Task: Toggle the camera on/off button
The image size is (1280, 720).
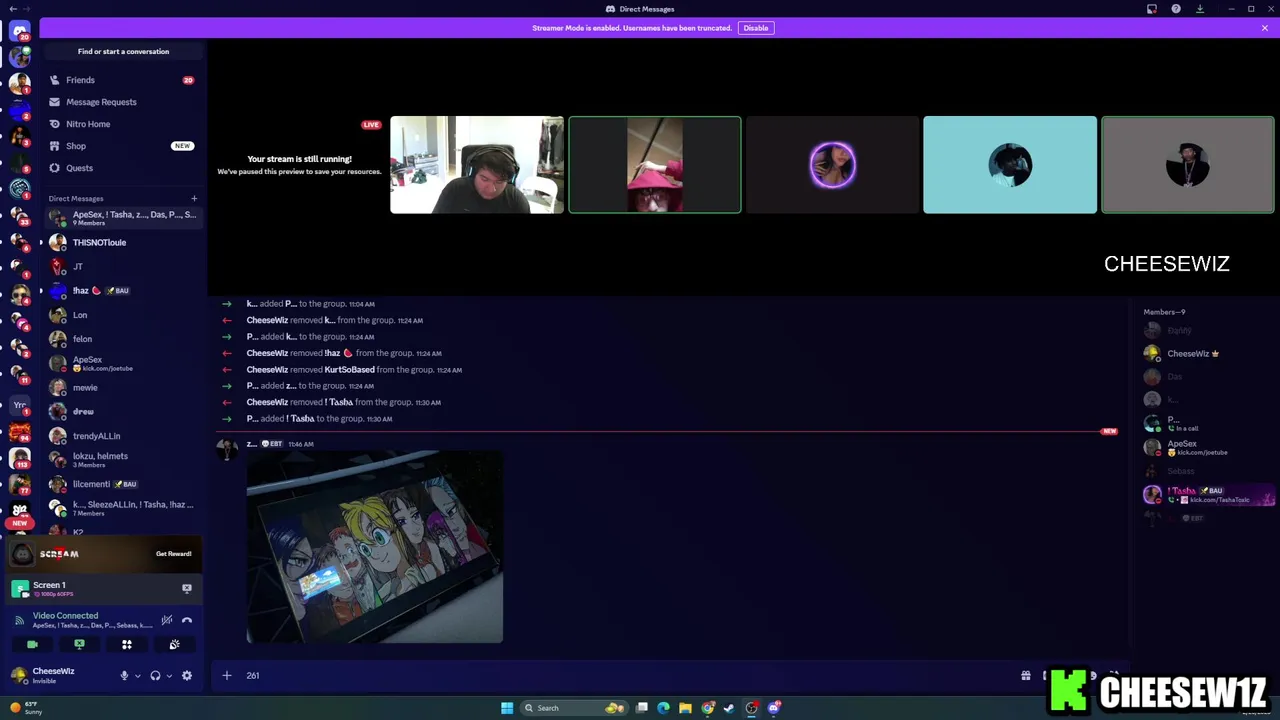Action: tap(32, 645)
